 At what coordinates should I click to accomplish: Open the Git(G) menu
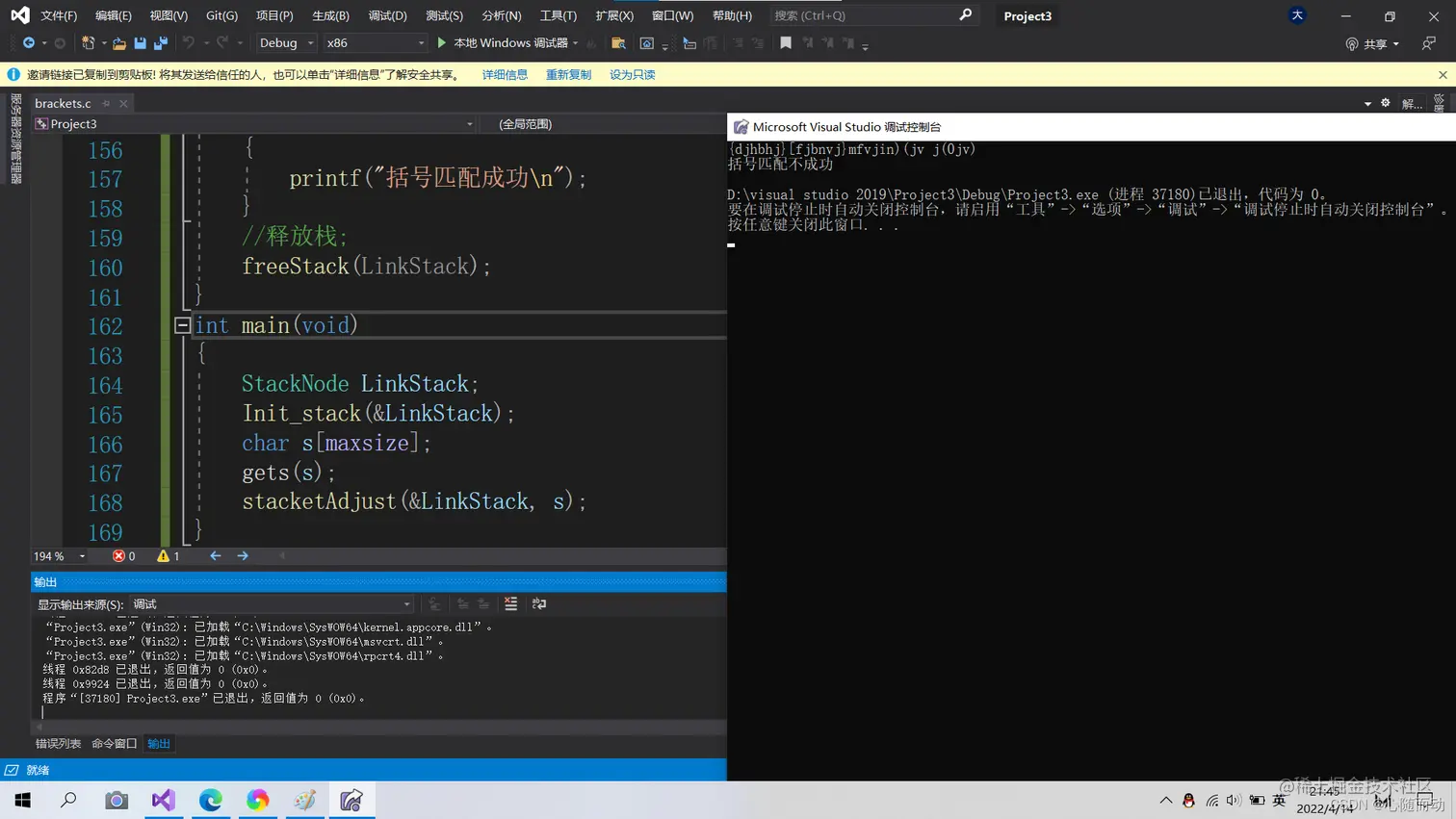click(x=221, y=15)
